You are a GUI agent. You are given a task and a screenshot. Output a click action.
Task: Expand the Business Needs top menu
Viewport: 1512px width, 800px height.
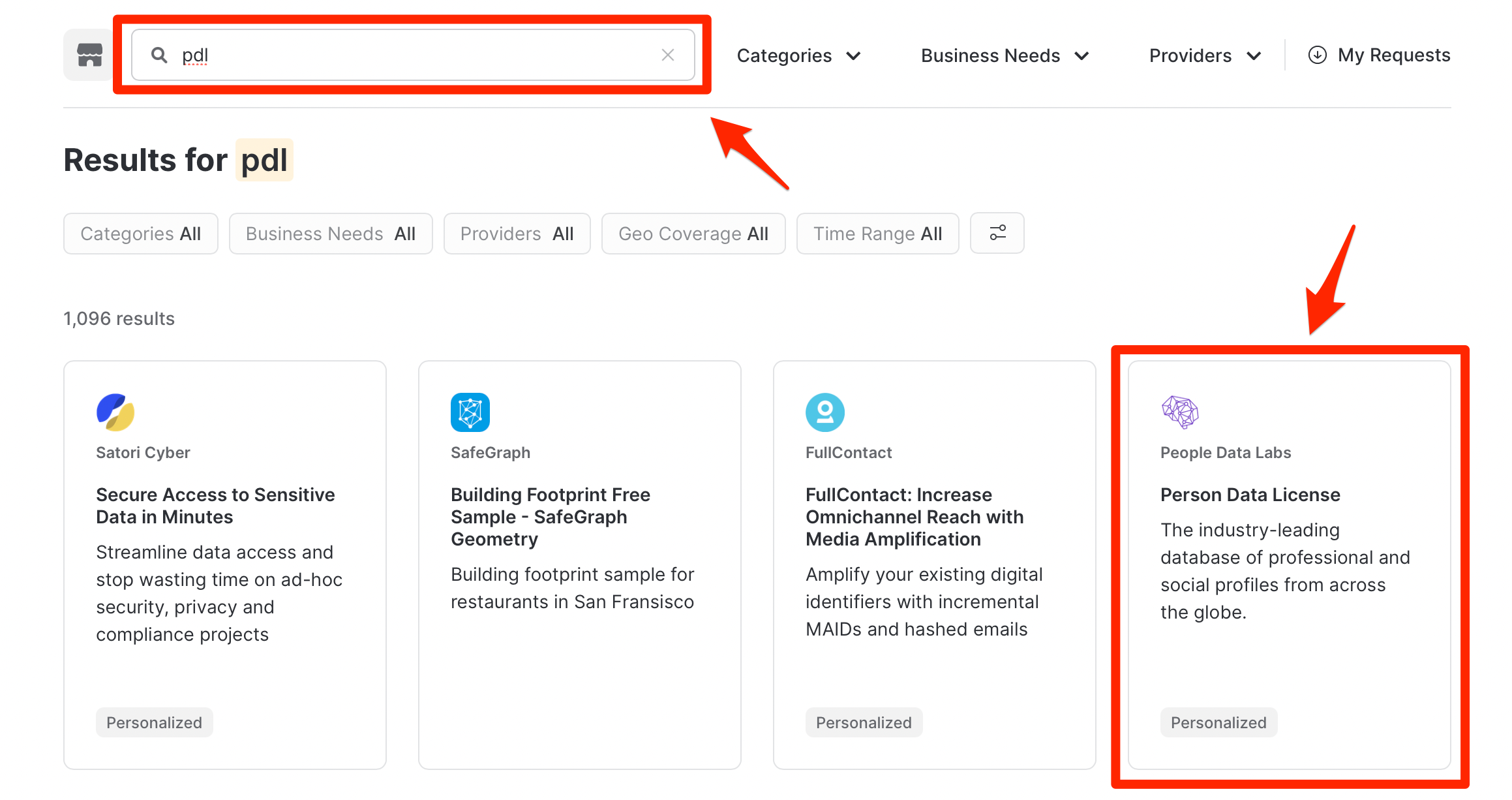(1005, 55)
